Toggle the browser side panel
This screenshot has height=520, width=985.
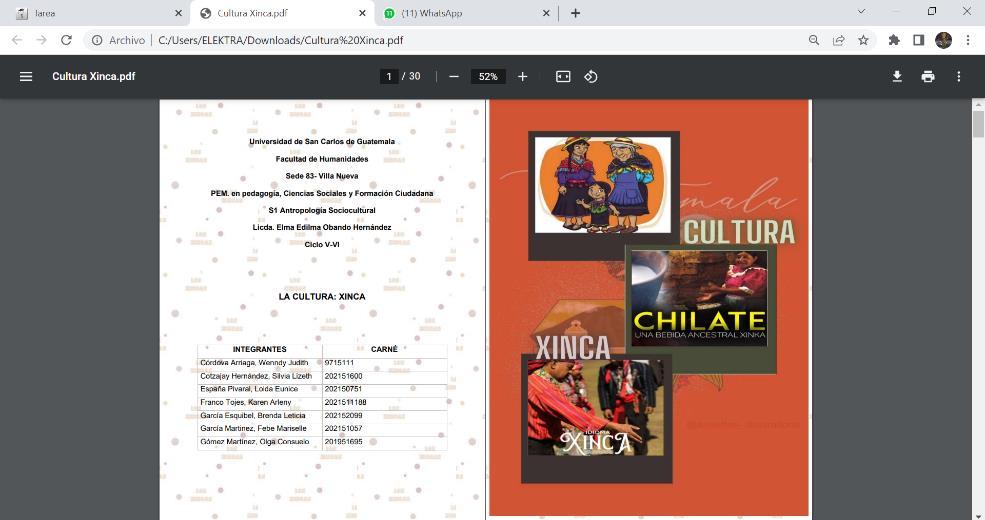(918, 40)
